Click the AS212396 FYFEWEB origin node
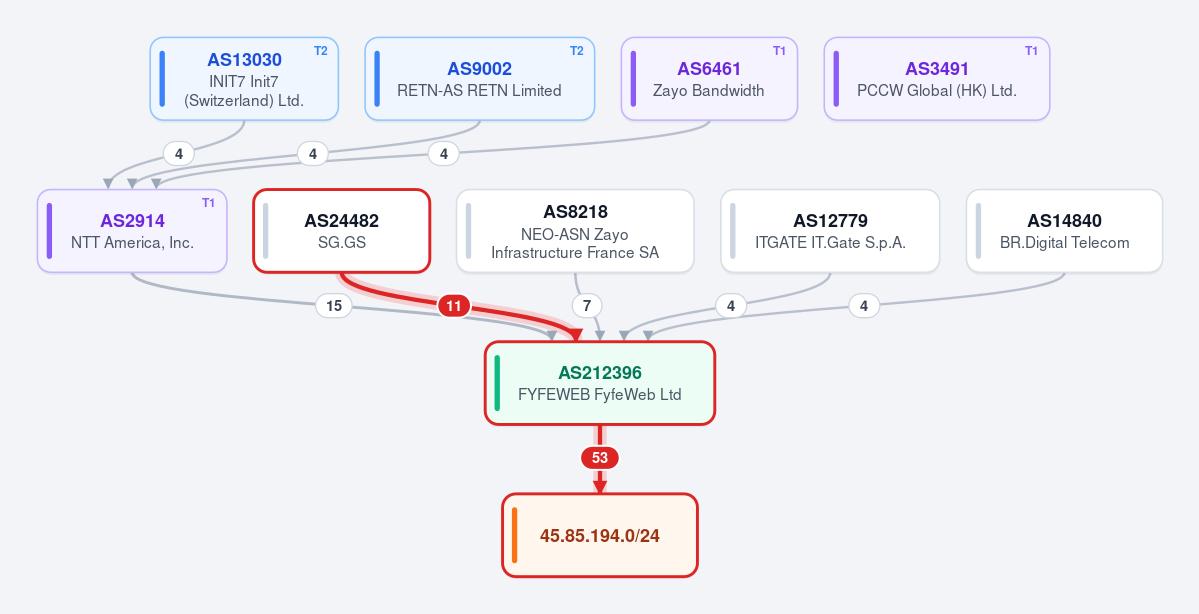 coord(600,383)
